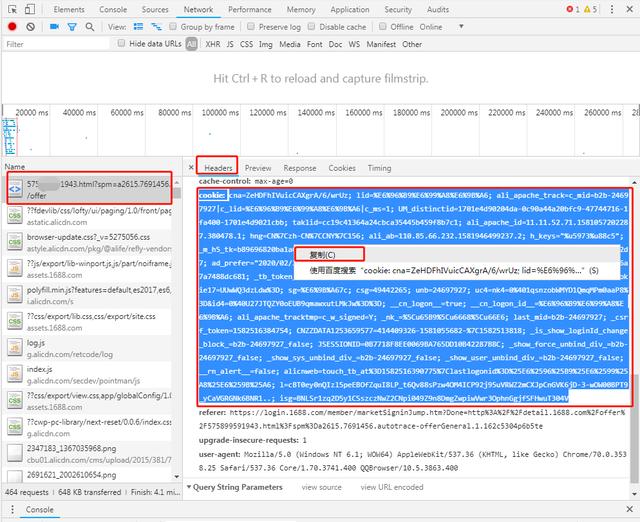Screen dimensions: 640x522
Task: Click the yellow warning count indicator
Action: (x=590, y=9)
